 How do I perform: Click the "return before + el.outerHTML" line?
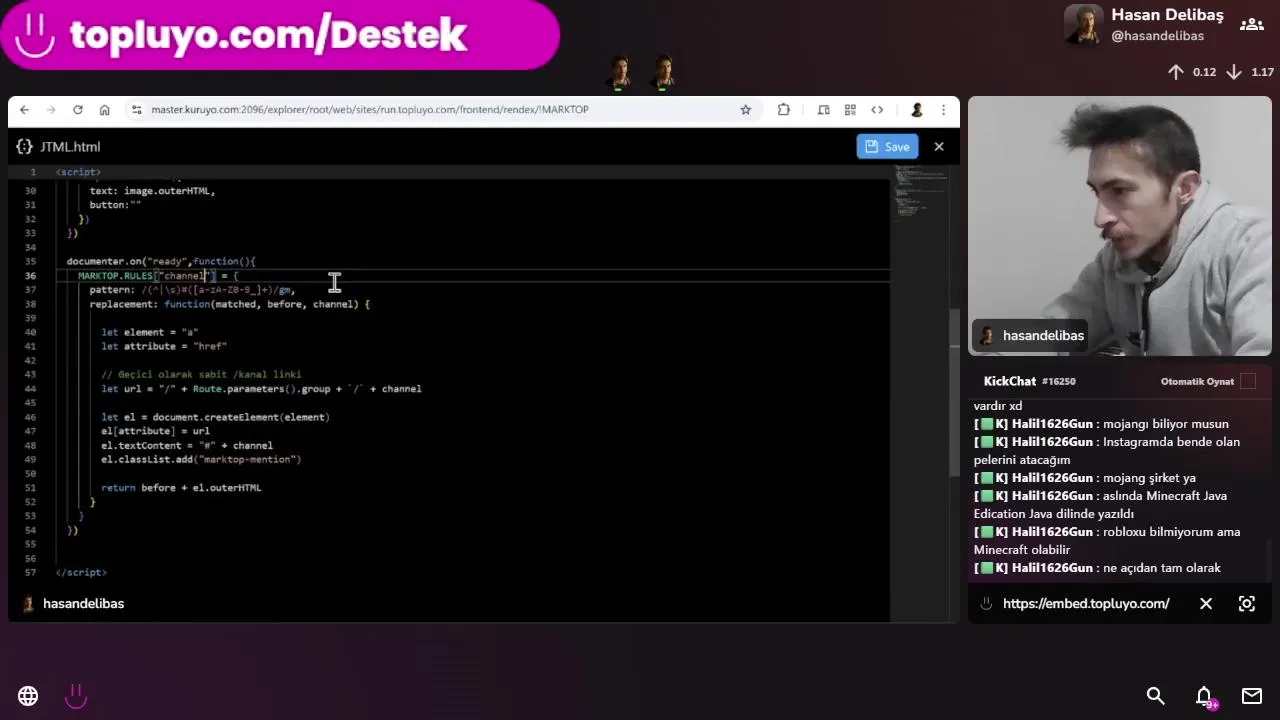click(x=181, y=488)
